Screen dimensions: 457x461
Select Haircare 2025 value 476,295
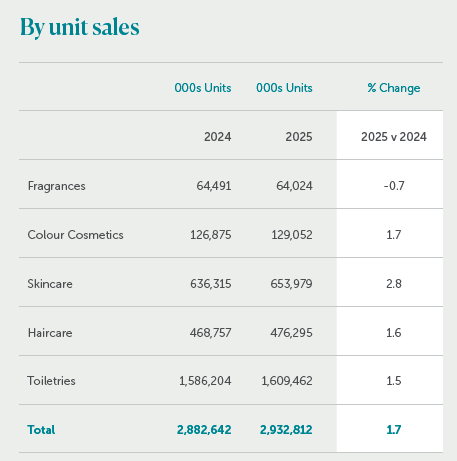pyautogui.click(x=291, y=333)
